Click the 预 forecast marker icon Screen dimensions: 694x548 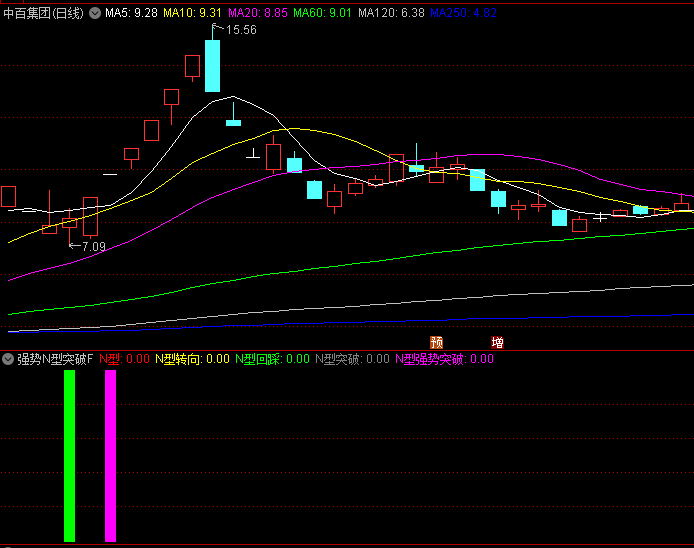(x=436, y=342)
